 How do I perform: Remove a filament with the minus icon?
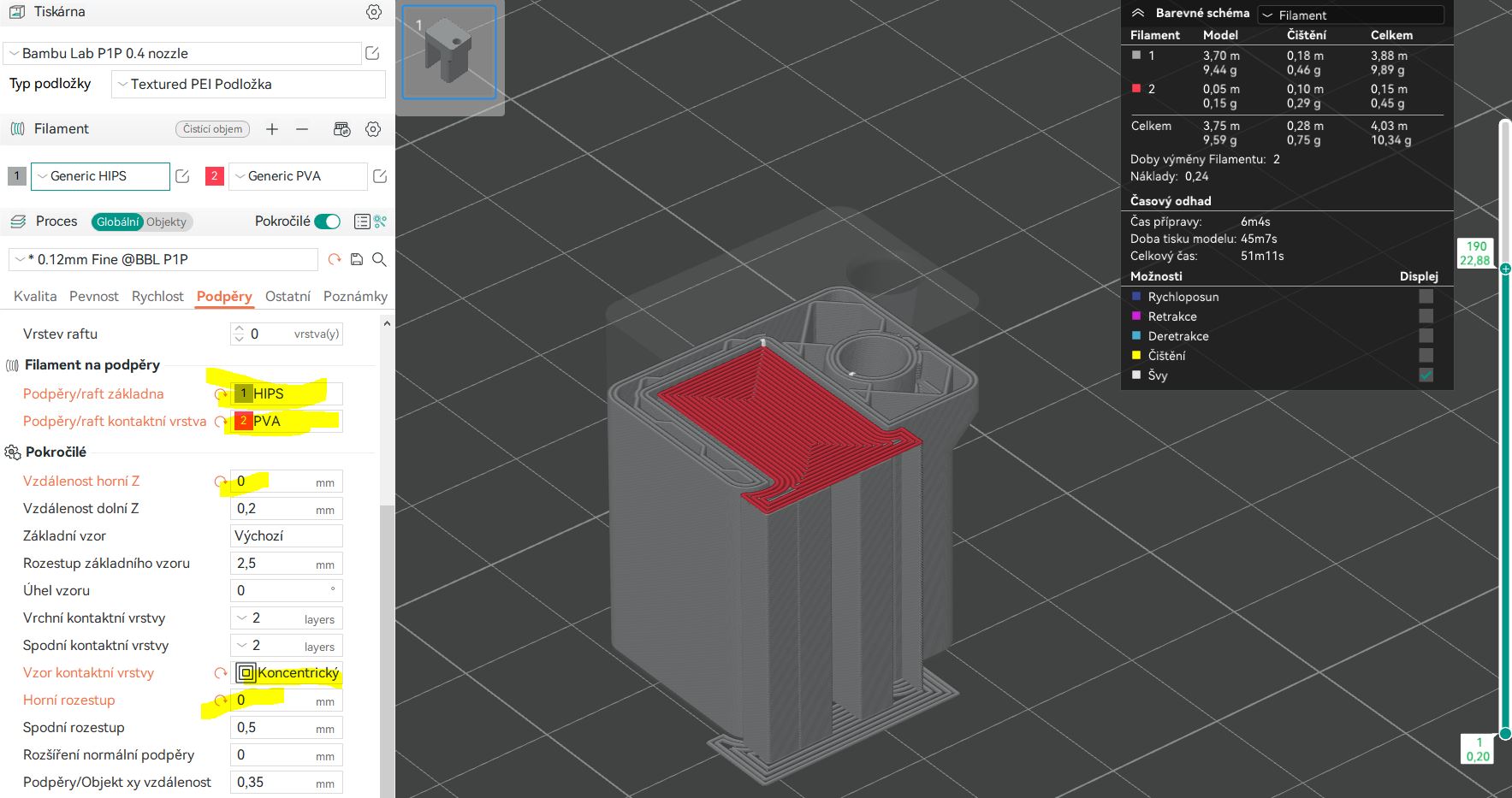point(302,129)
